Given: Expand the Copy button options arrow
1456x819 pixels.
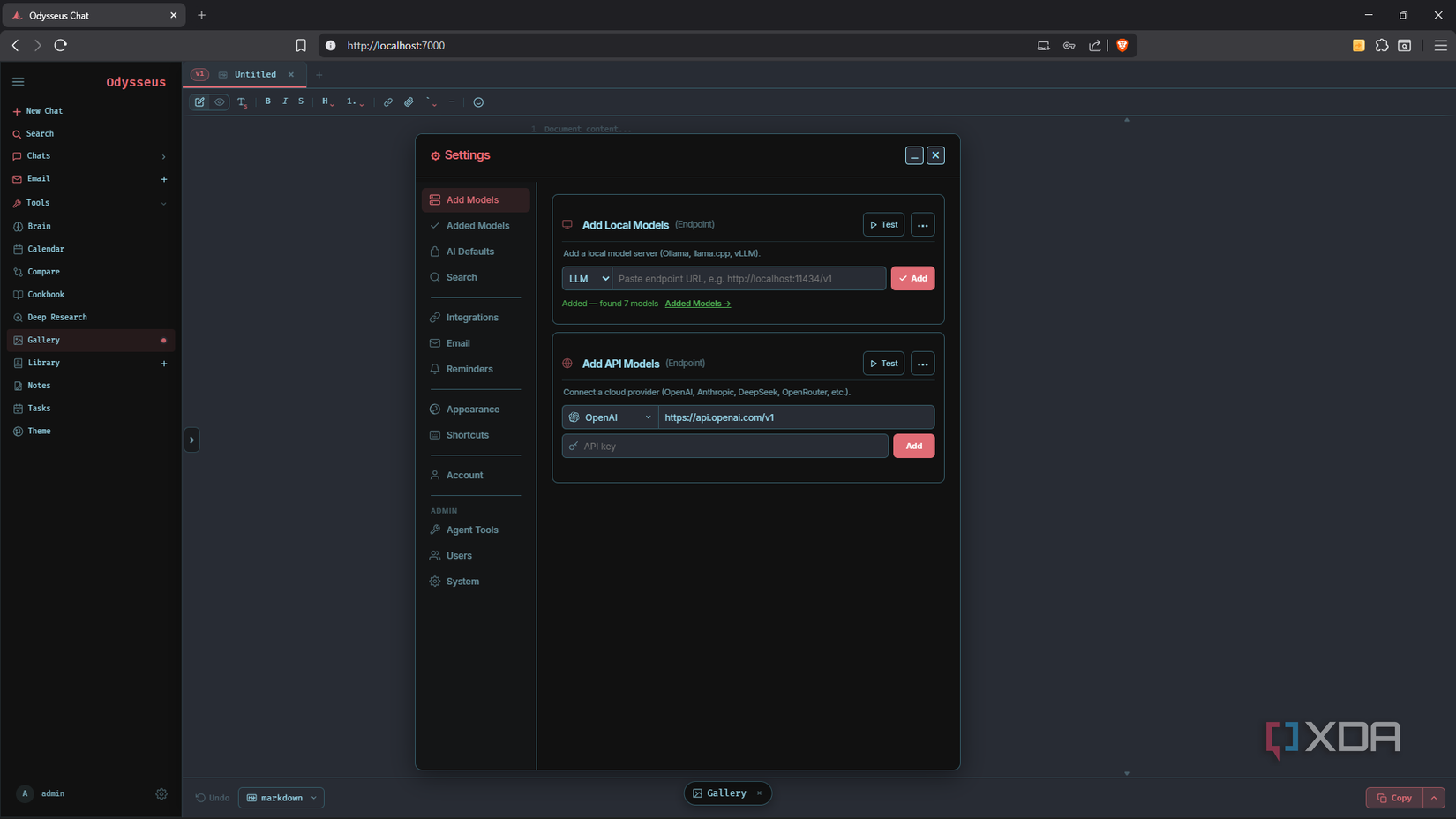Looking at the screenshot, I should [1434, 798].
